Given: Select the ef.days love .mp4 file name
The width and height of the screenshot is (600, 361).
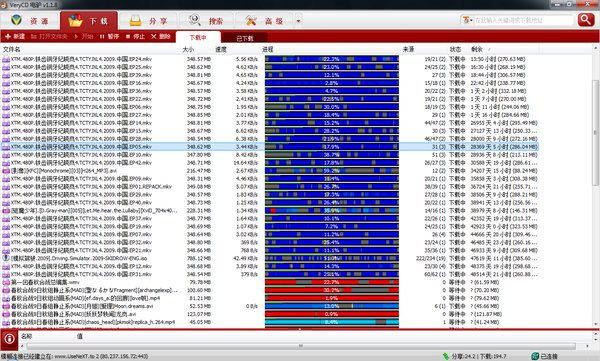Looking at the screenshot, I should (x=85, y=299).
